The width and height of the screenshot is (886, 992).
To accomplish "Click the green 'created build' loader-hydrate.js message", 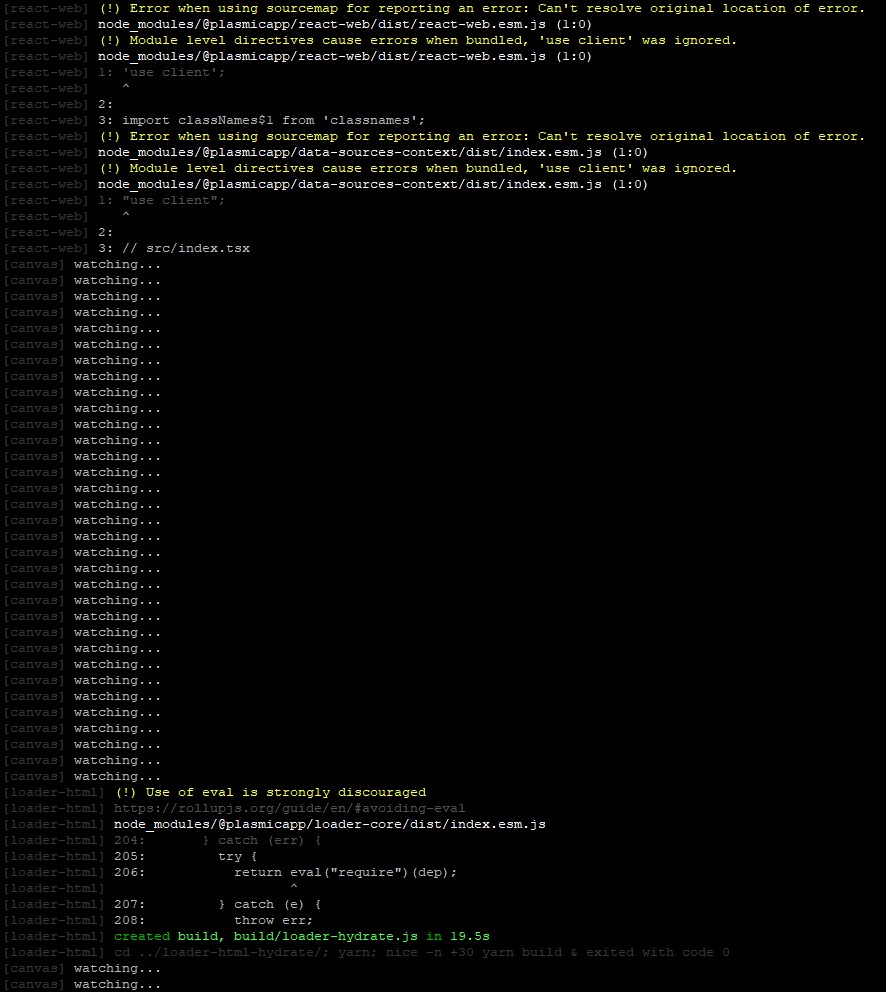I will 301,936.
